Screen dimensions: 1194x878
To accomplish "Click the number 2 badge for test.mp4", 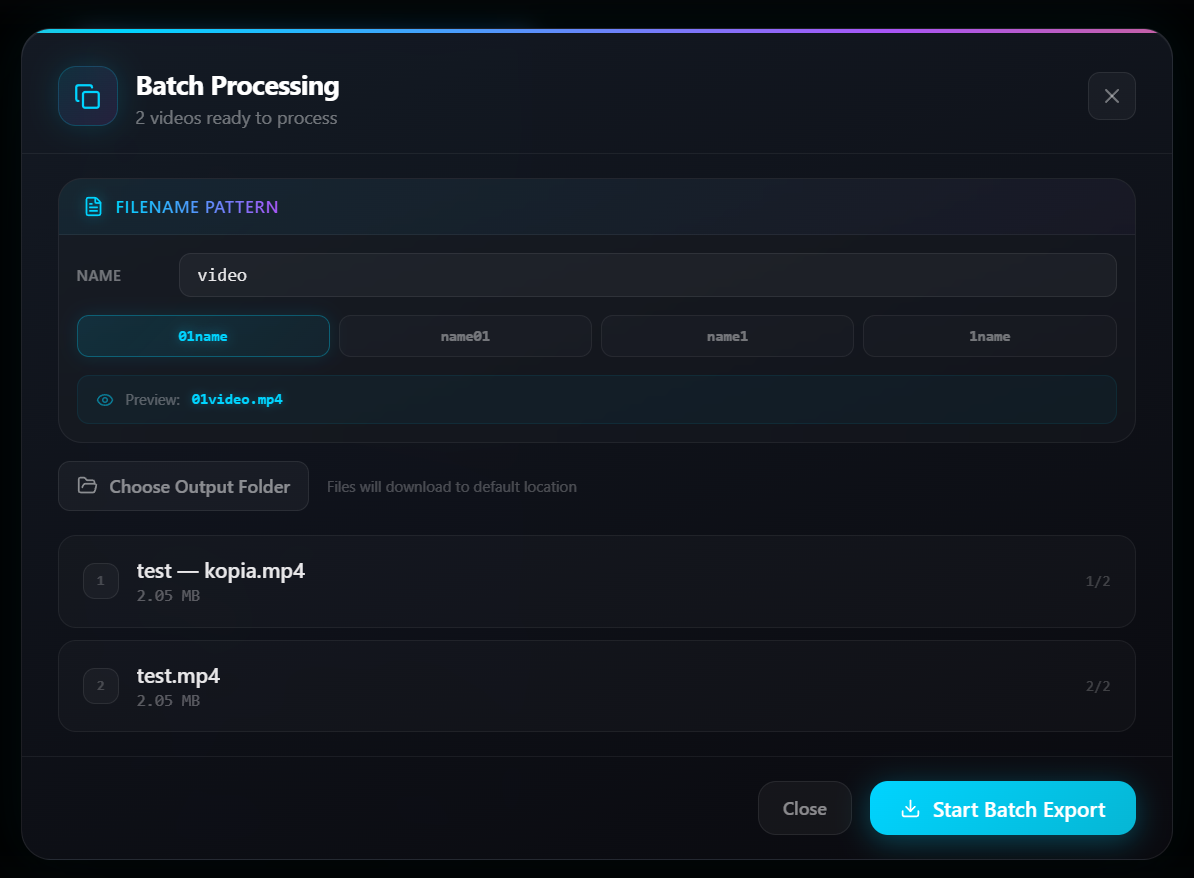I will [x=100, y=686].
